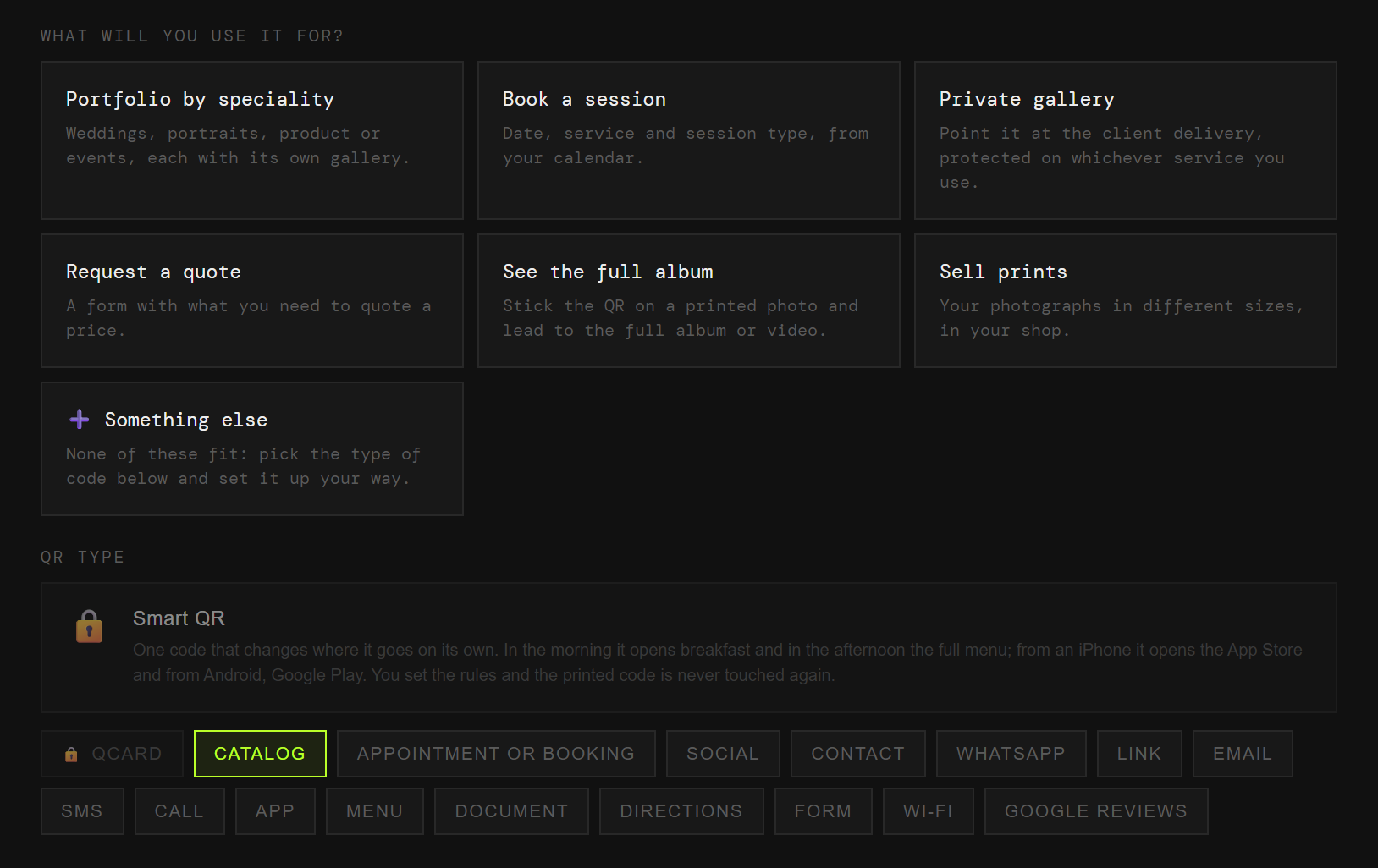The width and height of the screenshot is (1378, 868).
Task: Select the WI-FI QR type
Action: click(929, 811)
